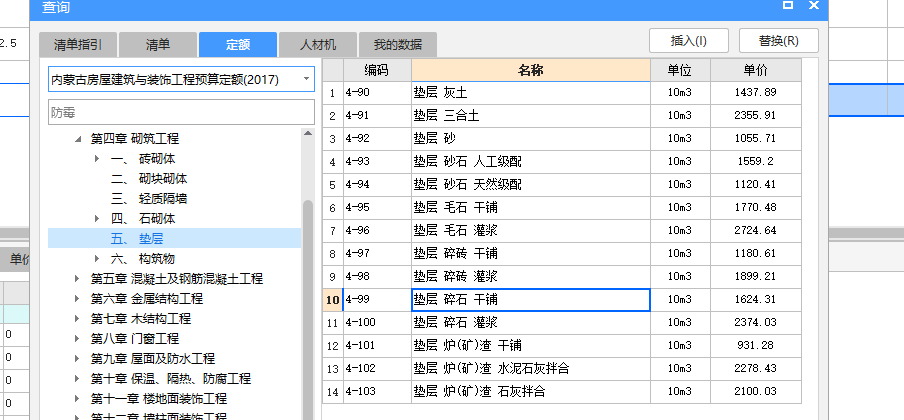Switch to the 清单指引 tab

pos(79,45)
